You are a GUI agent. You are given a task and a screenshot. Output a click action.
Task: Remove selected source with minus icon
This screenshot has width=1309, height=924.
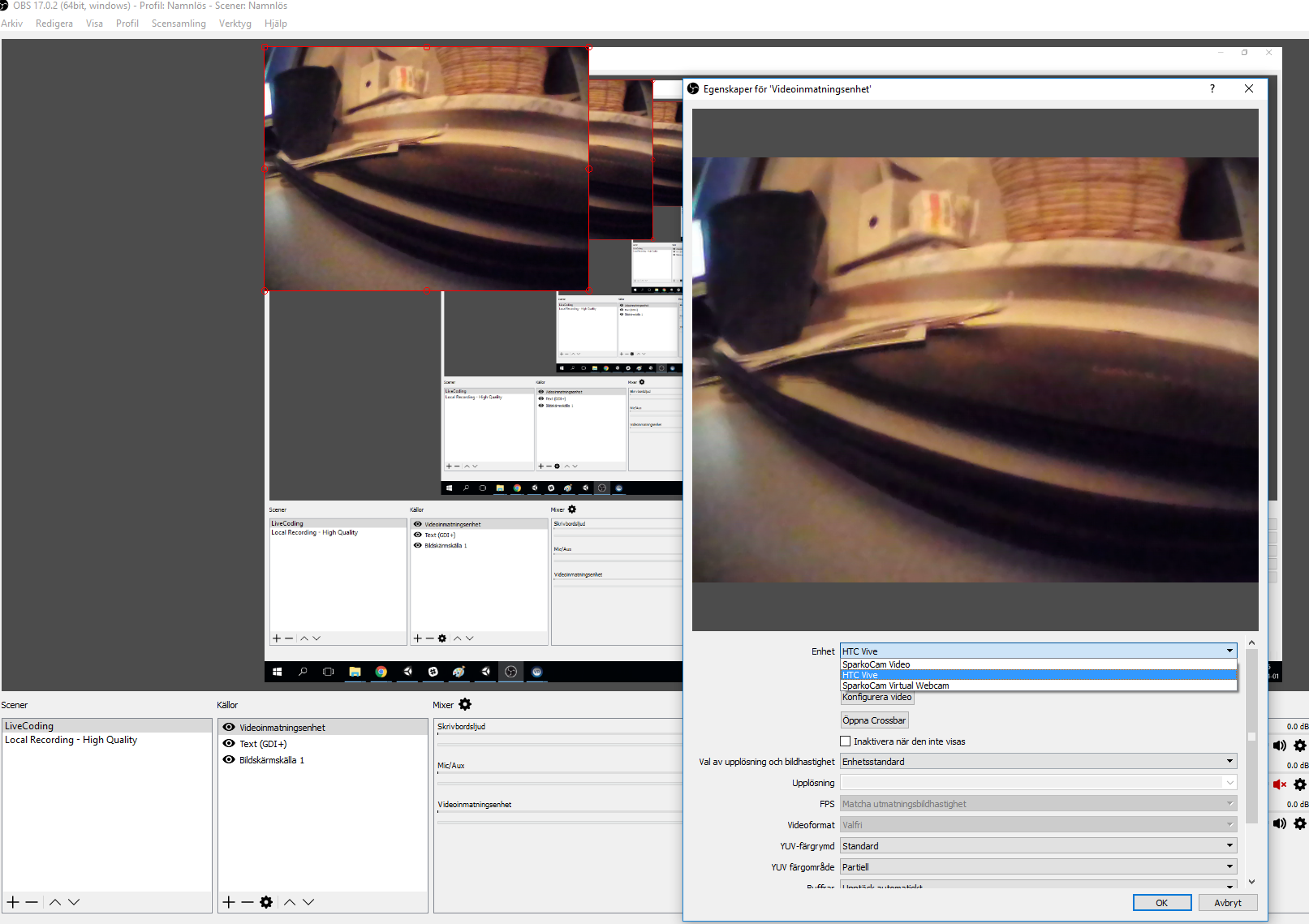[x=248, y=902]
